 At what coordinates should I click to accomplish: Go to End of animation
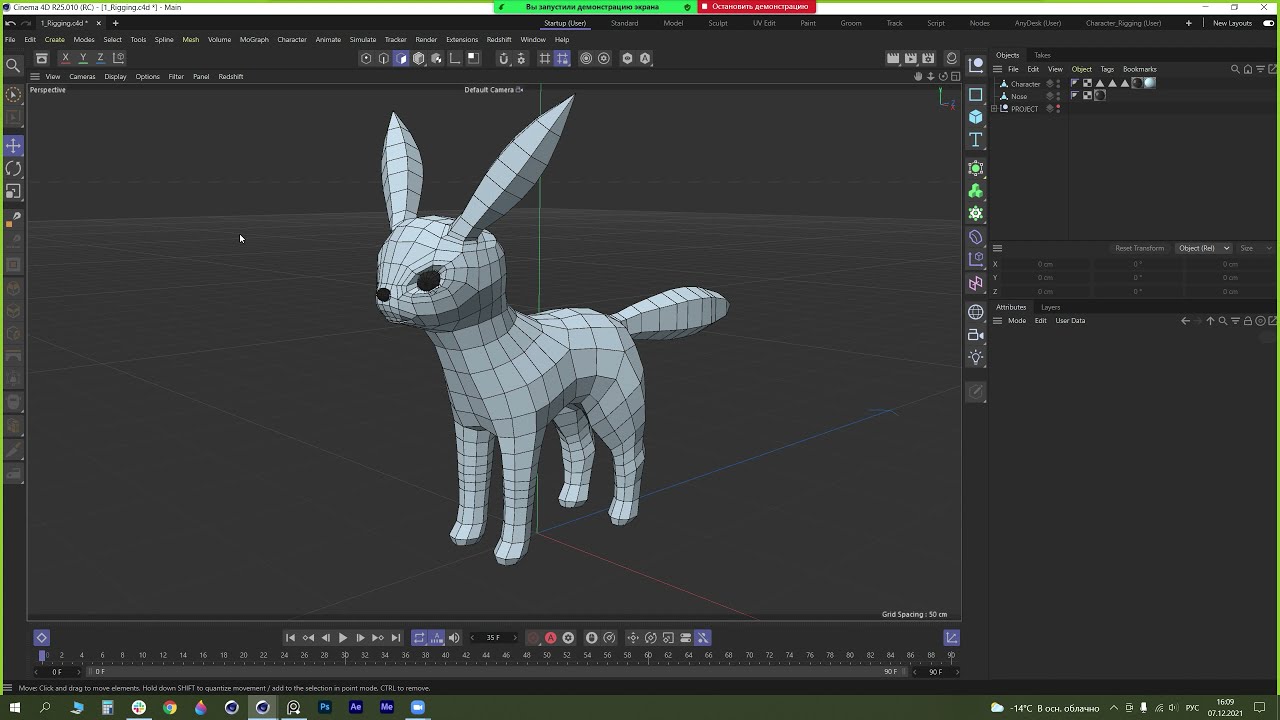(396, 638)
